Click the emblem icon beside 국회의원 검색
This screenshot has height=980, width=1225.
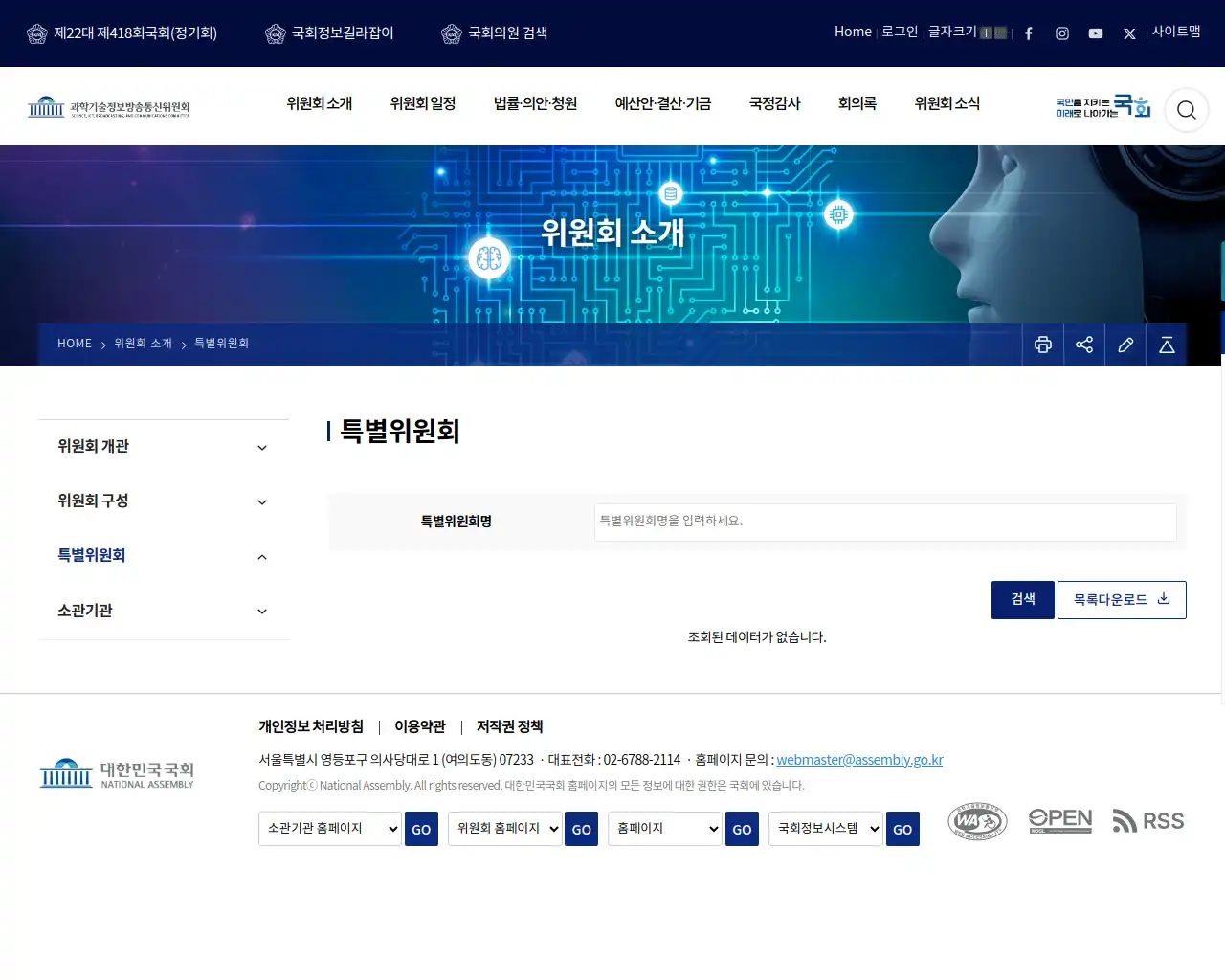[452, 33]
